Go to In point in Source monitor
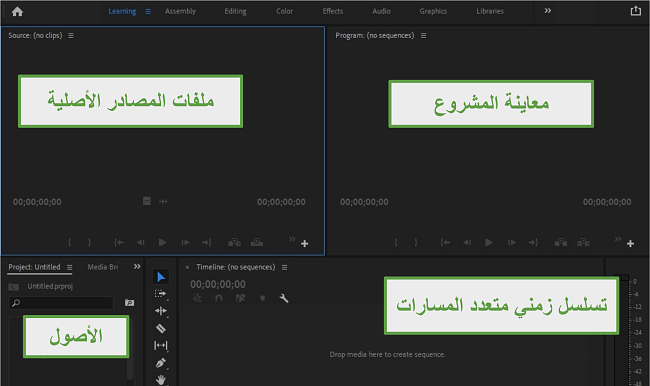 click(x=119, y=242)
